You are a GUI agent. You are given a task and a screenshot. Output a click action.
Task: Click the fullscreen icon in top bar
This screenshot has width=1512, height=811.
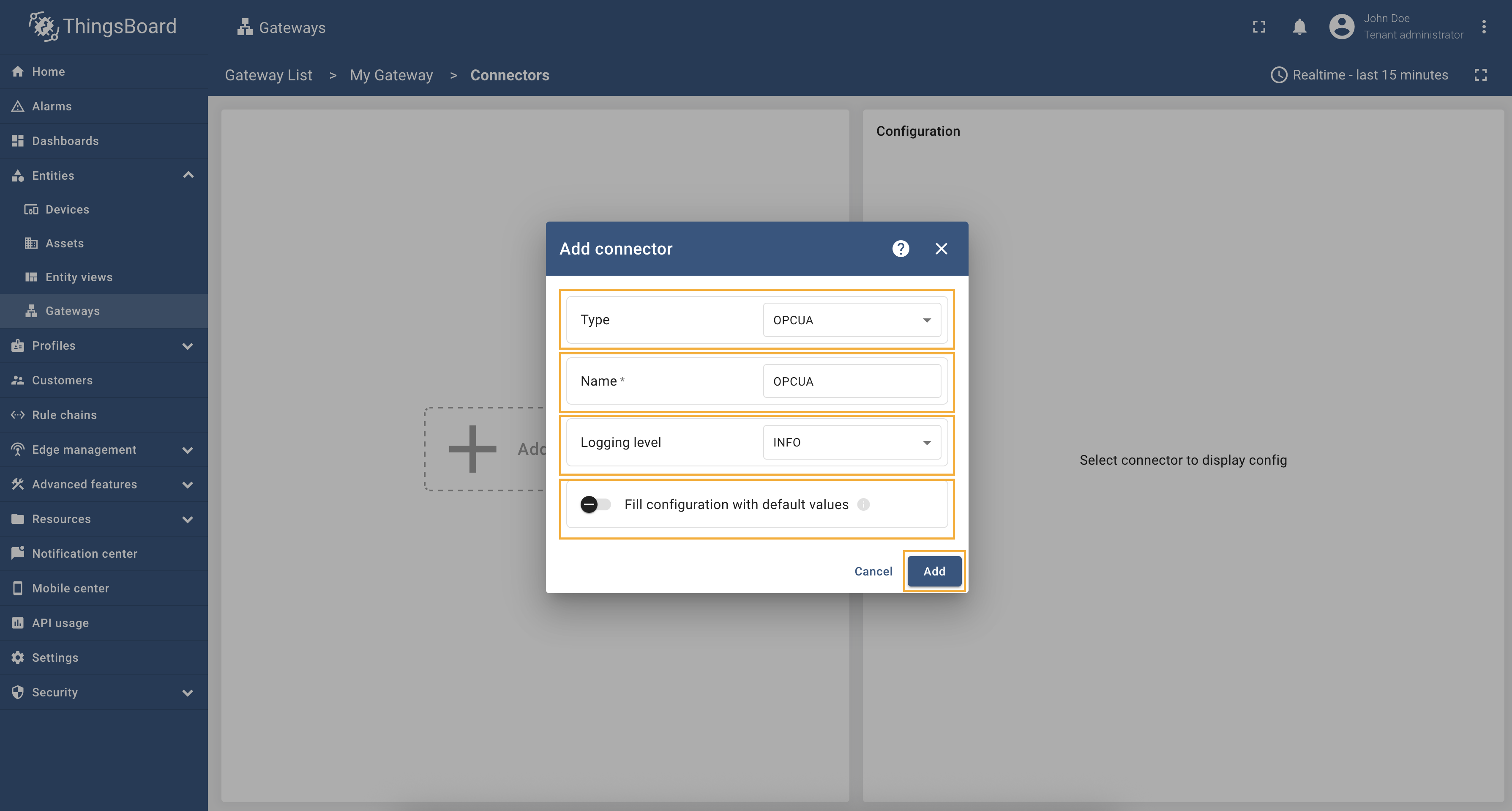(x=1258, y=27)
